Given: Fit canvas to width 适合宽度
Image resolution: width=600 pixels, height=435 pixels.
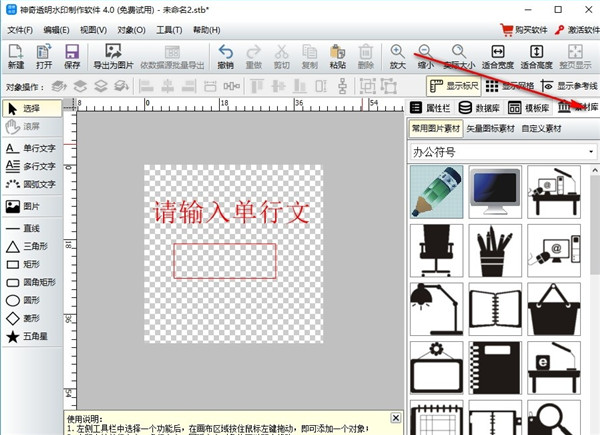Looking at the screenshot, I should point(497,56).
